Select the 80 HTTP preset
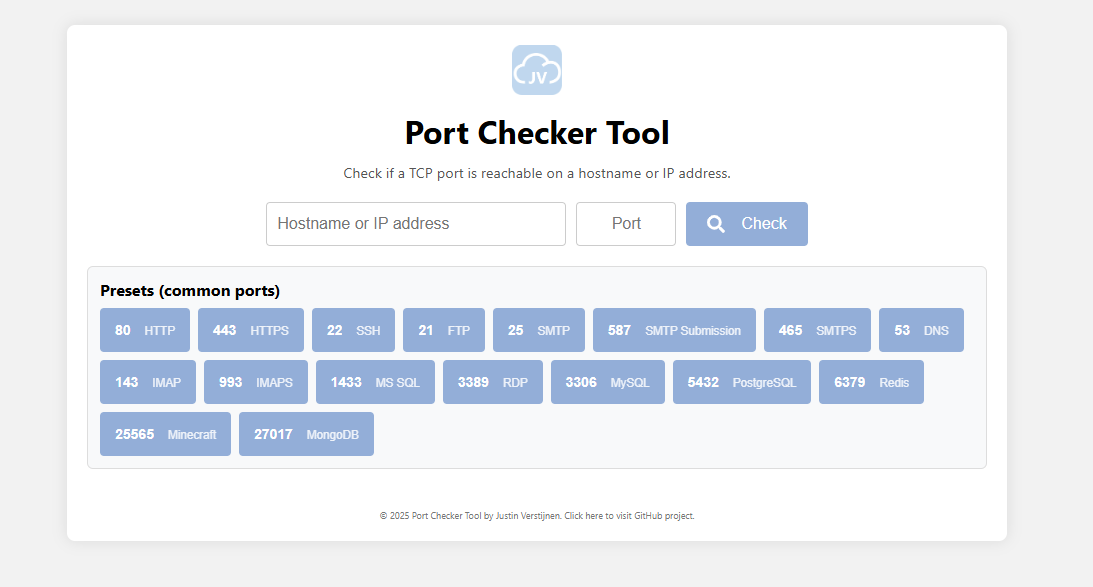The height and width of the screenshot is (587, 1093). (145, 330)
